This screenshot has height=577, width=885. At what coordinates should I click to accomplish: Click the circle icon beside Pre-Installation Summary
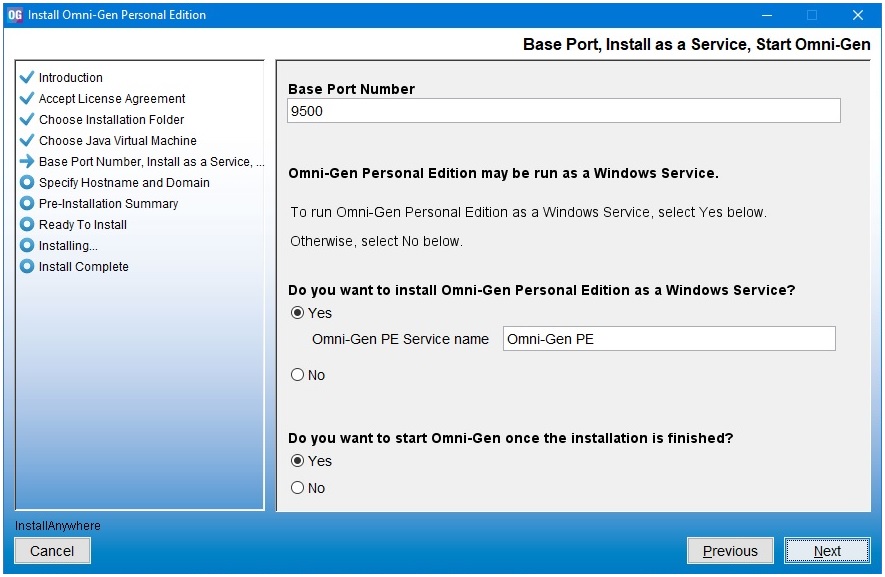click(27, 203)
